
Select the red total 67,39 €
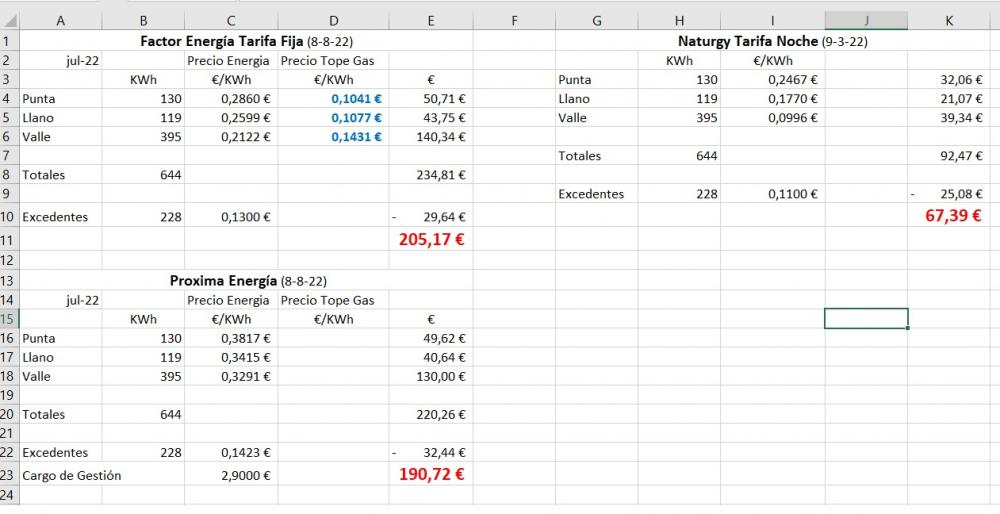pyautogui.click(x=953, y=216)
